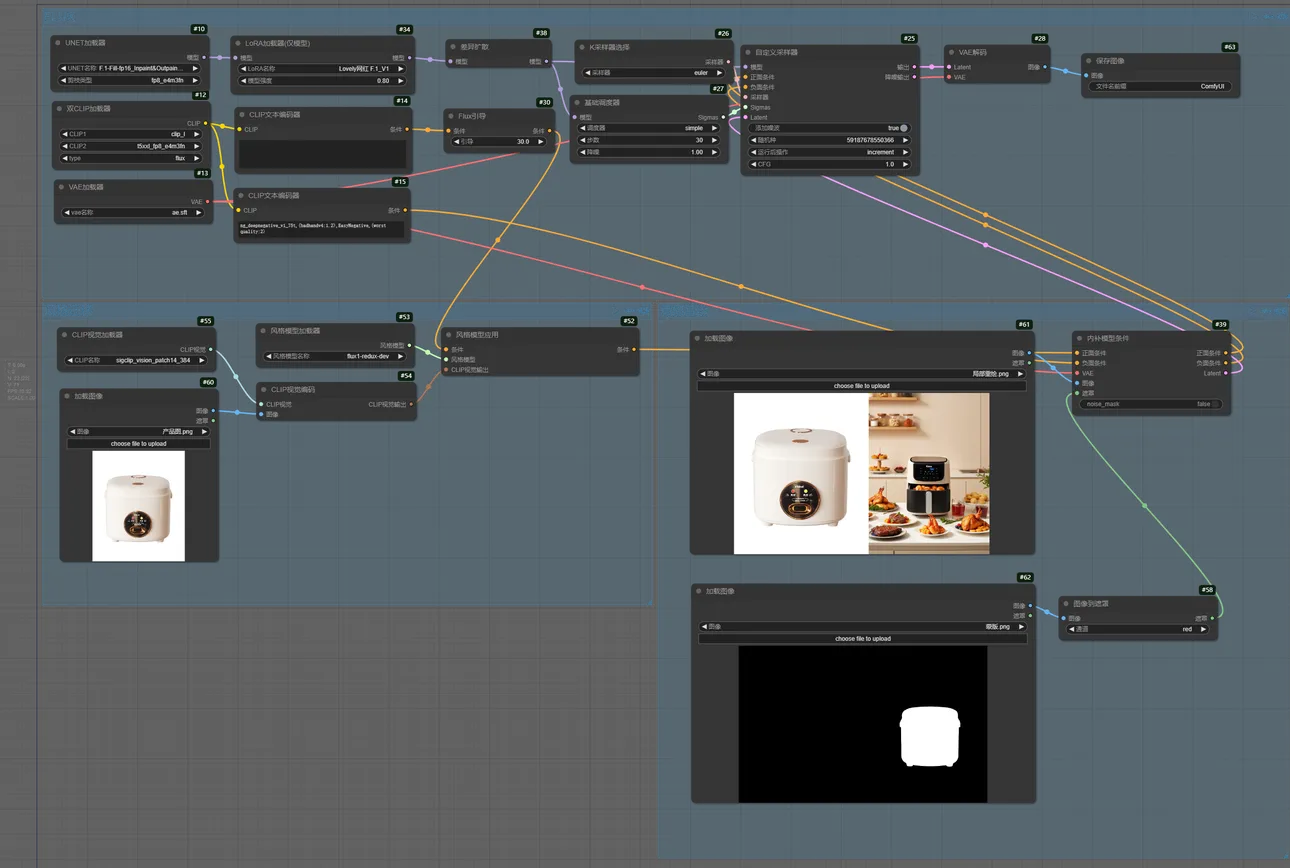1290x868 pixels.
Task: Increase the 步数 value with right arrow
Action: (713, 140)
